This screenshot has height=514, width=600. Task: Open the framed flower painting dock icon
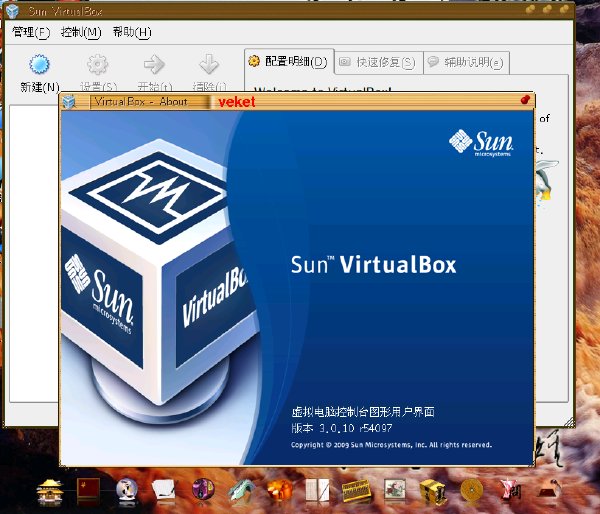pyautogui.click(x=395, y=490)
